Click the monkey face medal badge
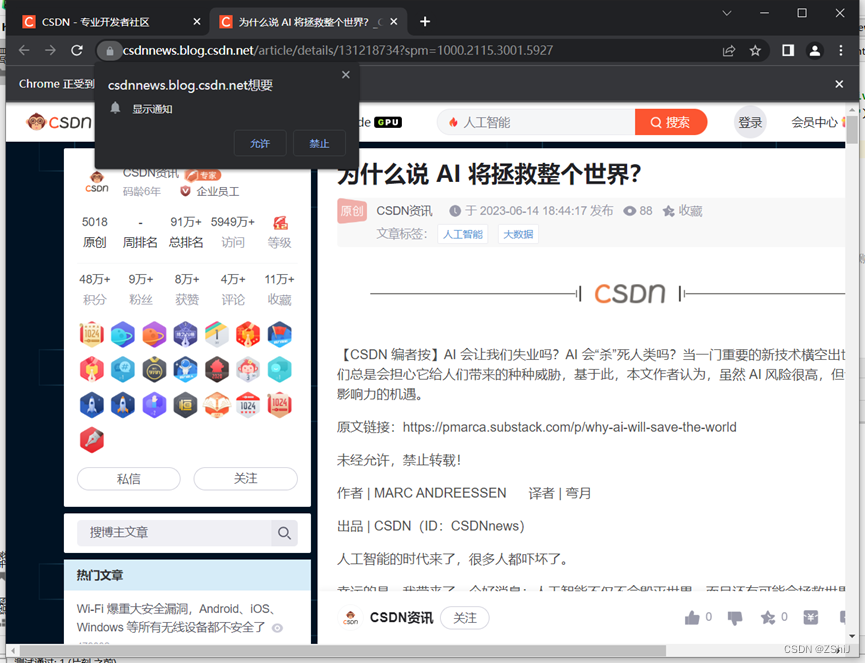Viewport: 865px width, 663px height. (x=248, y=370)
